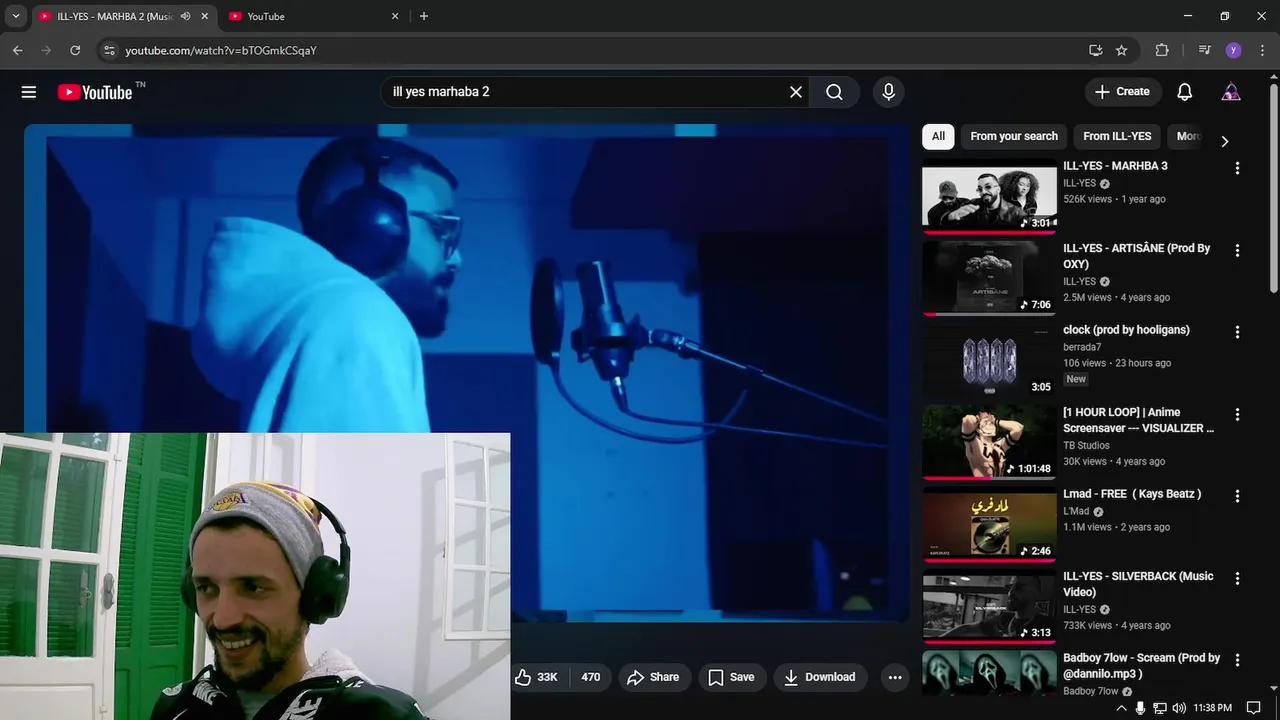The width and height of the screenshot is (1280, 720).
Task: Open the Windows notification center icon
Action: pos(1254,708)
